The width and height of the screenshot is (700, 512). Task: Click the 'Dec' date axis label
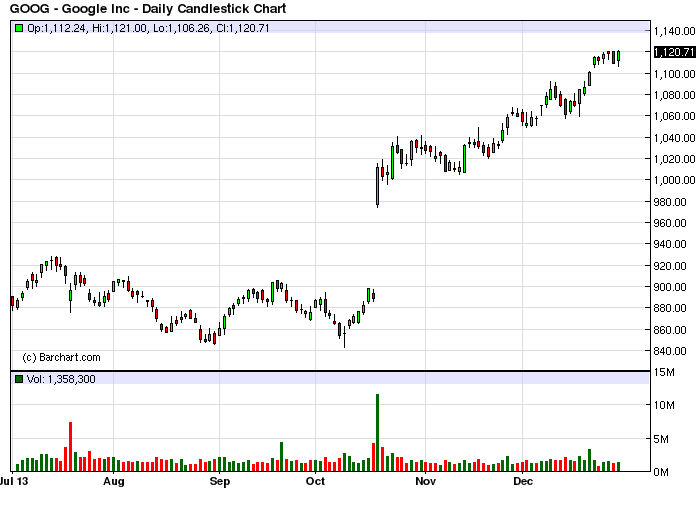point(523,481)
